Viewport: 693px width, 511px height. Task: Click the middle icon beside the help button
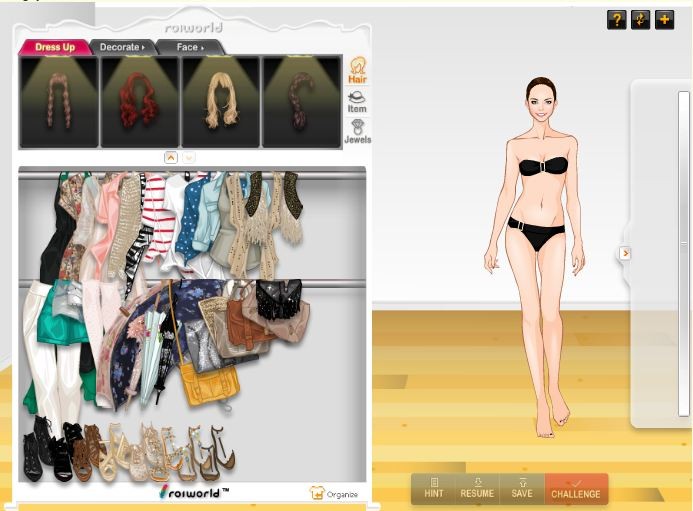[641, 20]
